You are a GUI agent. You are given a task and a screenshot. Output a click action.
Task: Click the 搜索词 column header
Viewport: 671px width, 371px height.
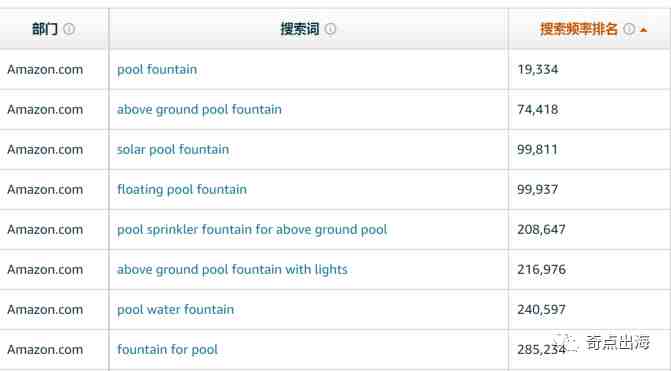point(300,29)
